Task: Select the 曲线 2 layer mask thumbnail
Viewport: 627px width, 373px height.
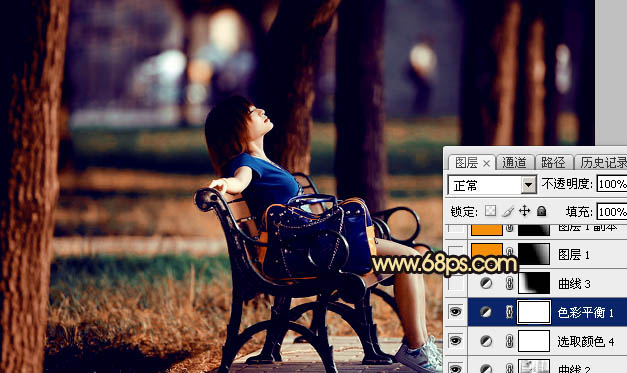Action: pyautogui.click(x=534, y=366)
